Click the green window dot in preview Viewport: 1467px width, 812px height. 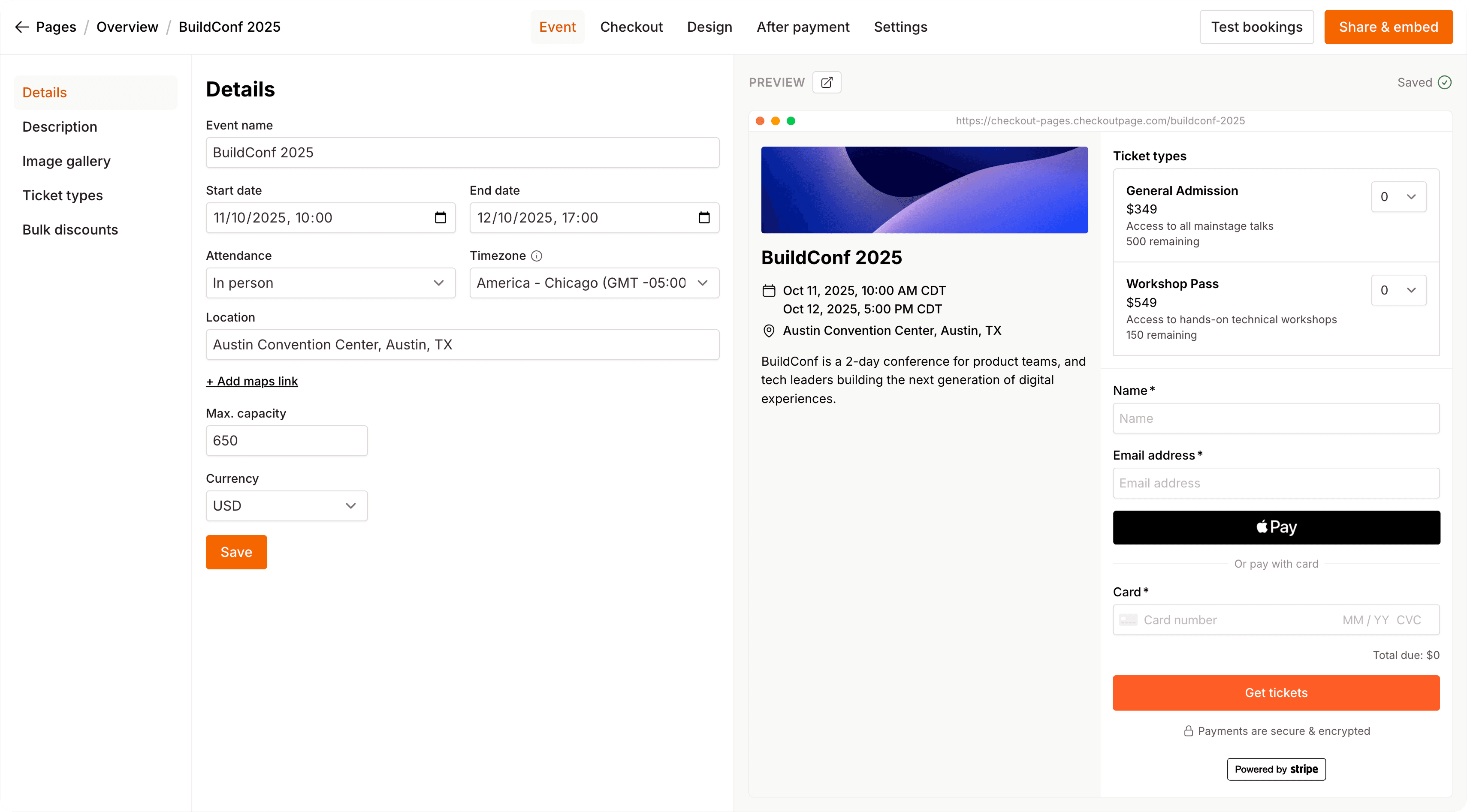tap(791, 120)
